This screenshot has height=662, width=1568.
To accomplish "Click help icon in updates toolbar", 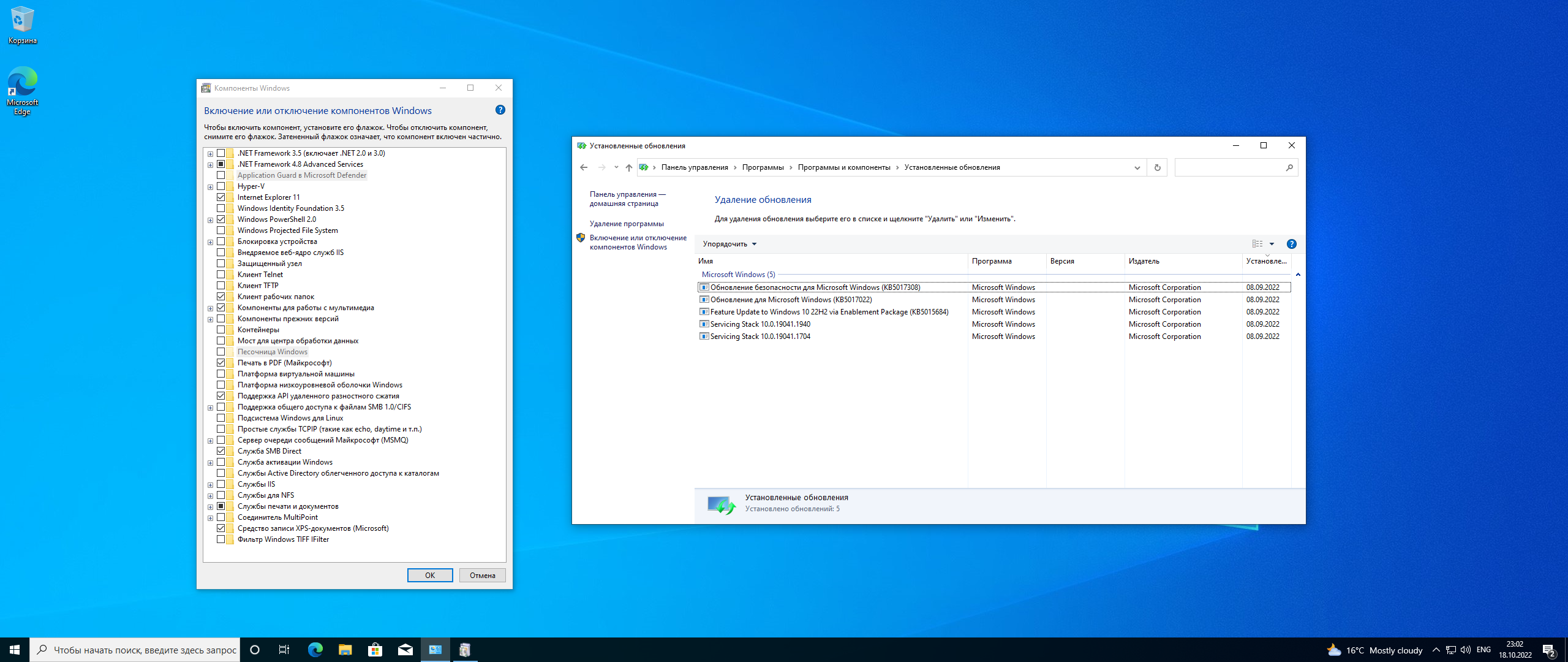I will tap(1291, 244).
